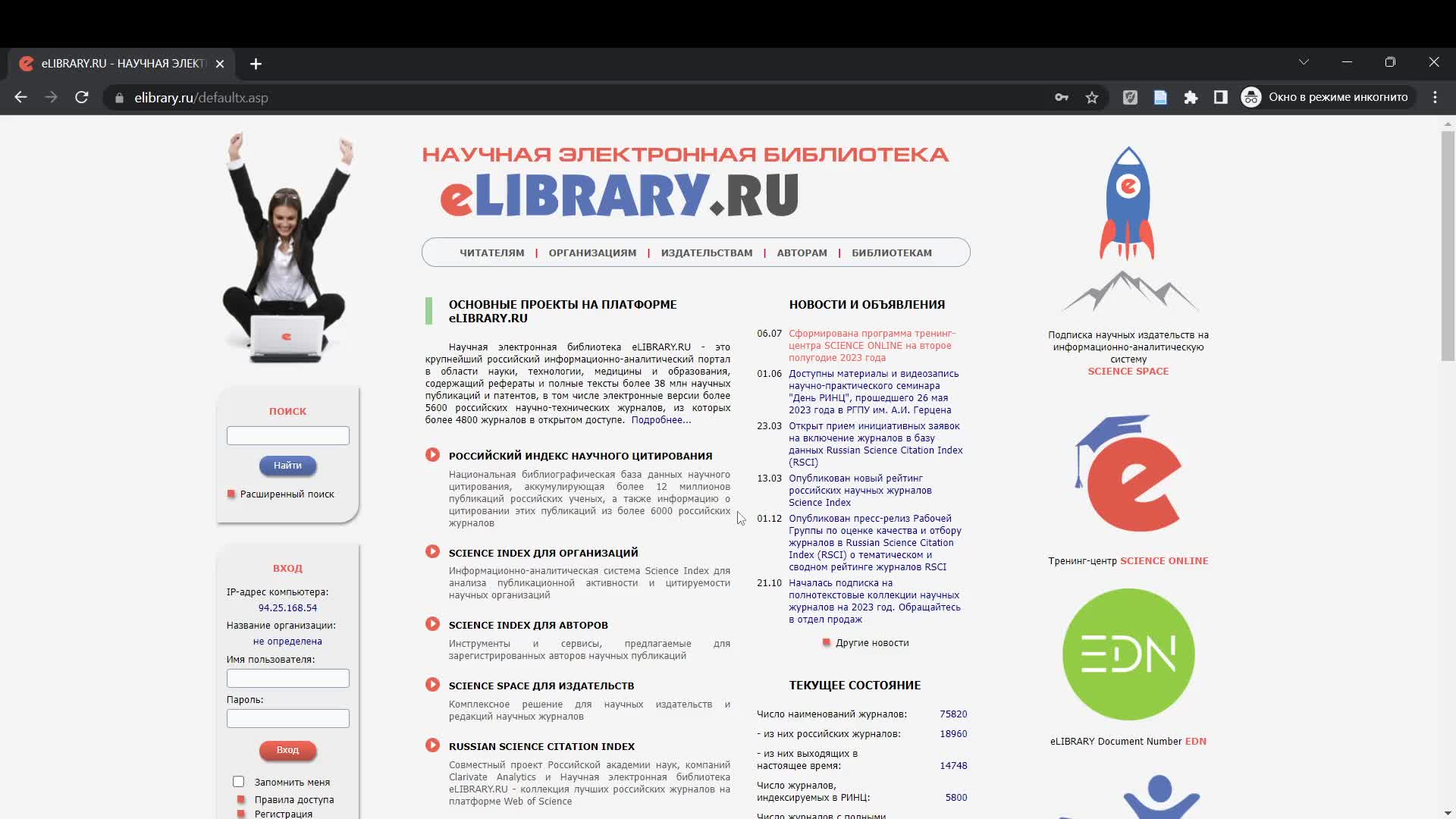Open the Расширенный поиск link

coord(287,494)
